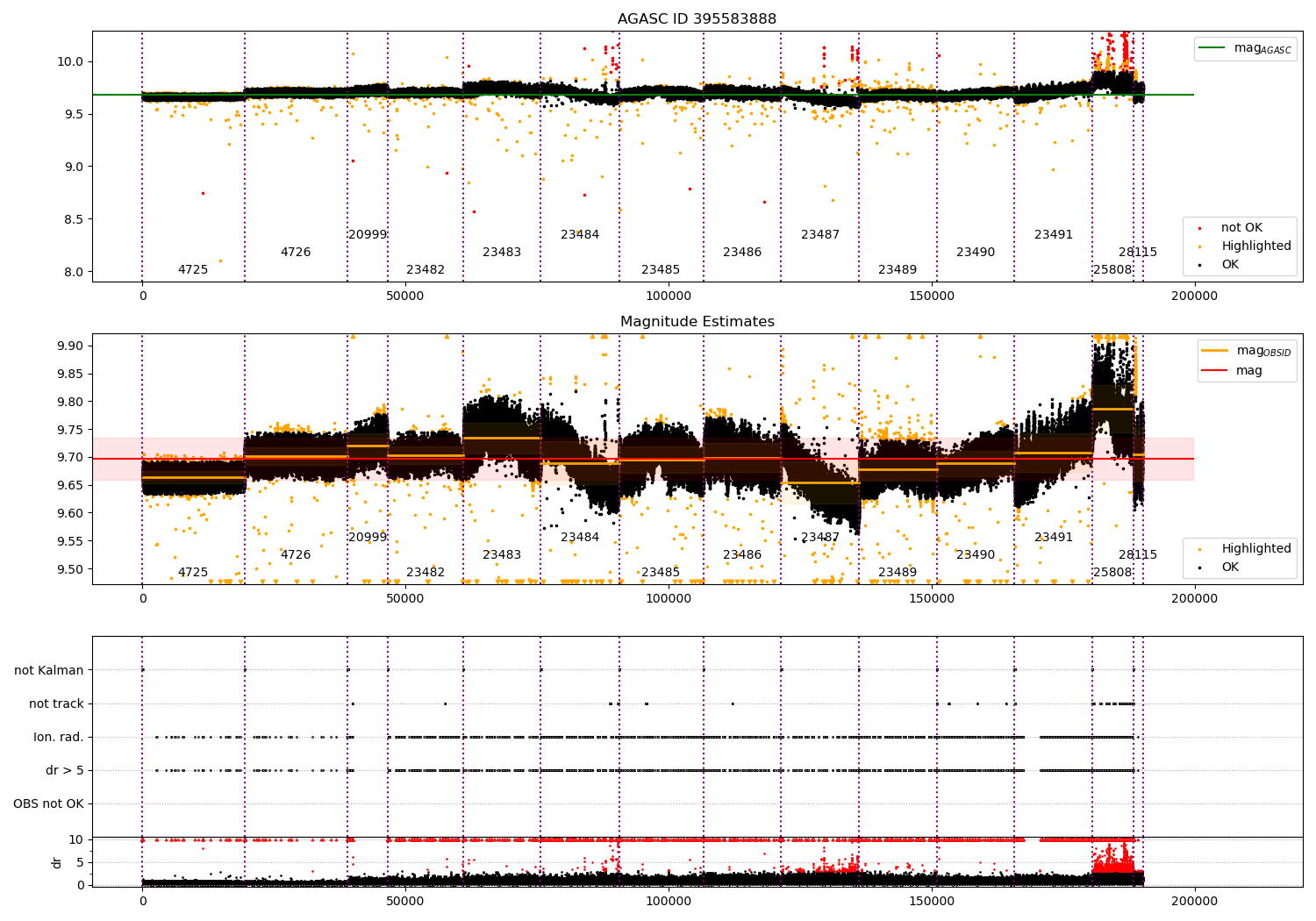The image size is (1316, 921).
Task: Select the mag AGASC legend label
Action: (1262, 48)
